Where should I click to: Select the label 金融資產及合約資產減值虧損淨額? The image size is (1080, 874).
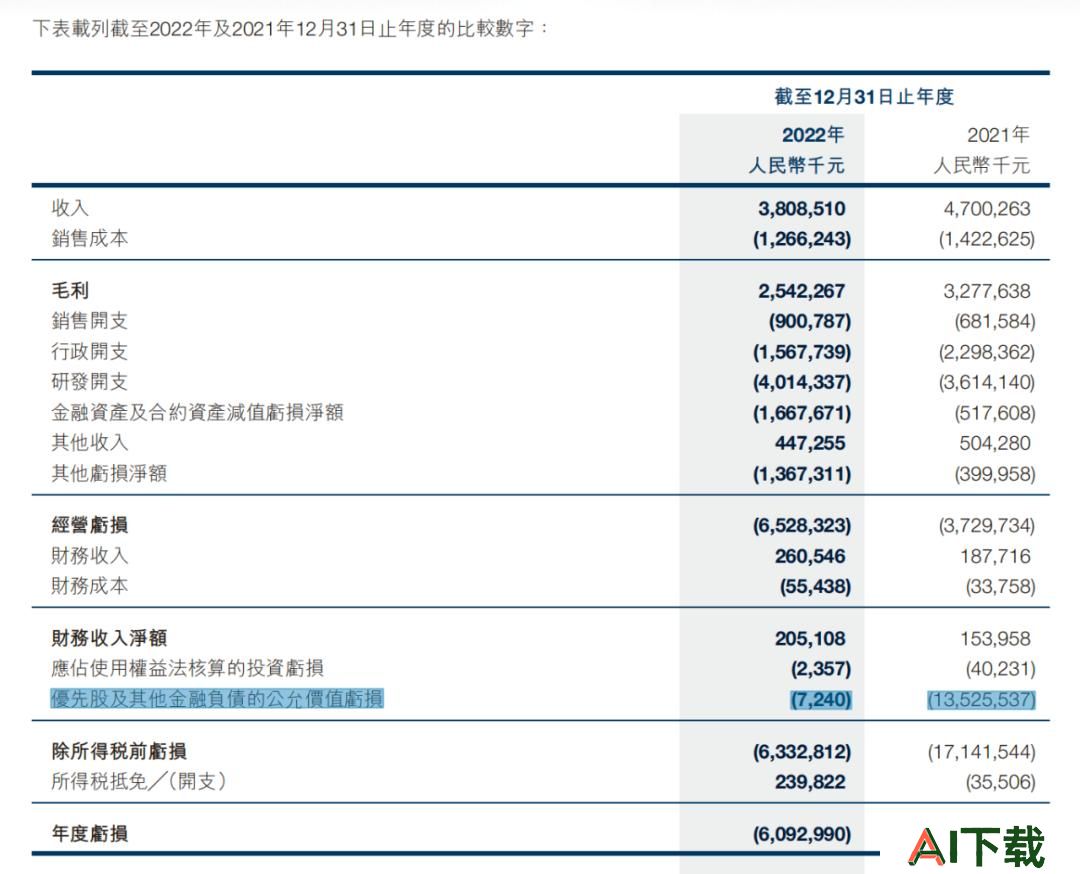[x=197, y=412]
